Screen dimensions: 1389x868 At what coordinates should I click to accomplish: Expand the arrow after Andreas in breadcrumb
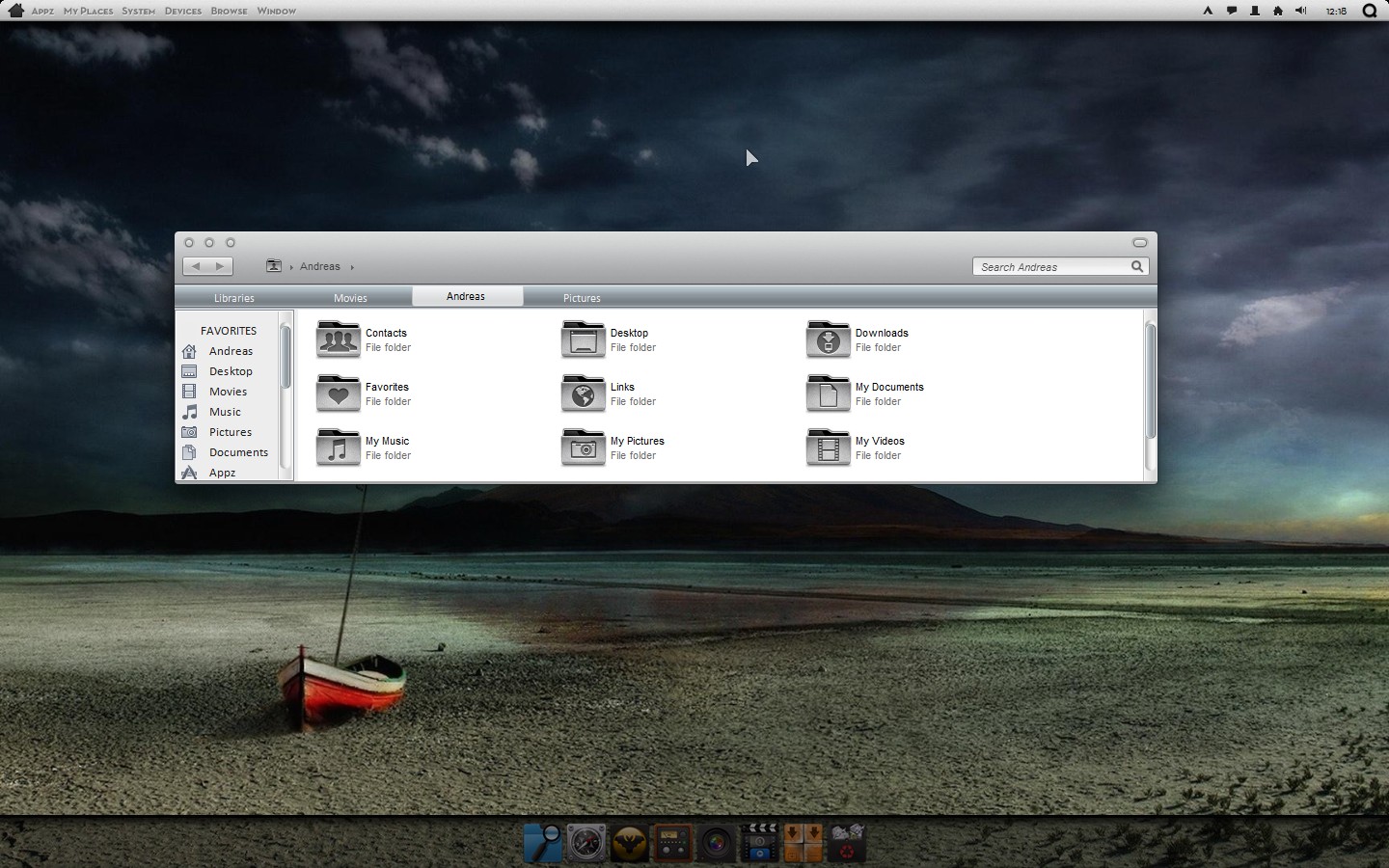pyautogui.click(x=352, y=267)
